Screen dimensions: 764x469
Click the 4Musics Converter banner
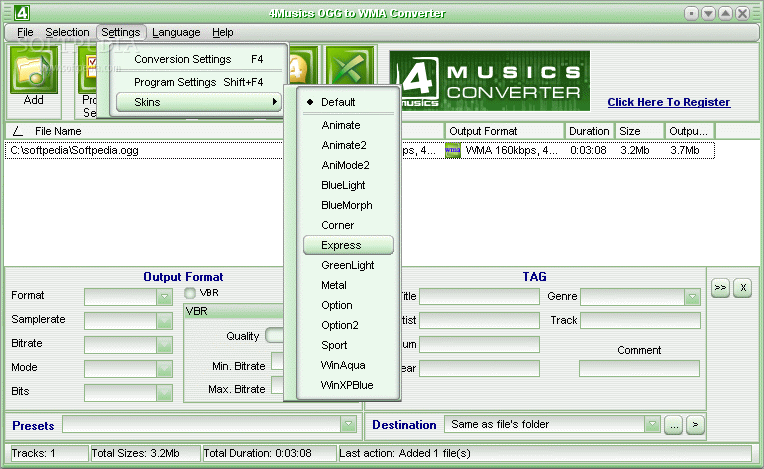pyautogui.click(x=490, y=80)
